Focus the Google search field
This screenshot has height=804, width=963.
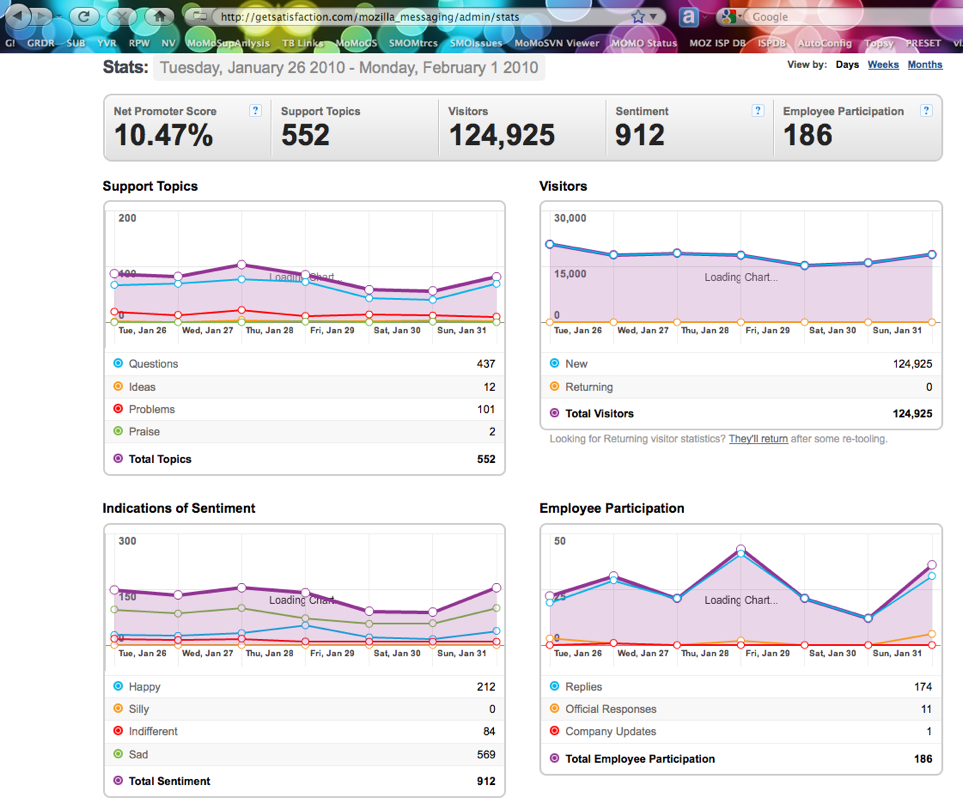(x=848, y=17)
